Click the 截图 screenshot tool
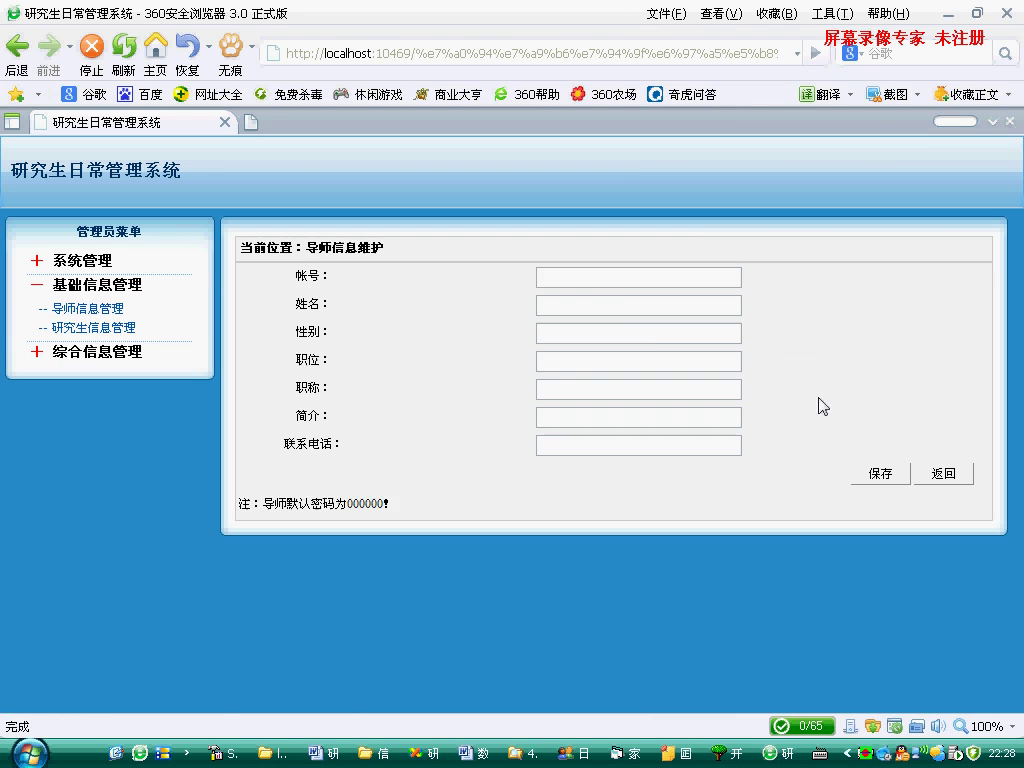The width and height of the screenshot is (1024, 768). pos(888,95)
